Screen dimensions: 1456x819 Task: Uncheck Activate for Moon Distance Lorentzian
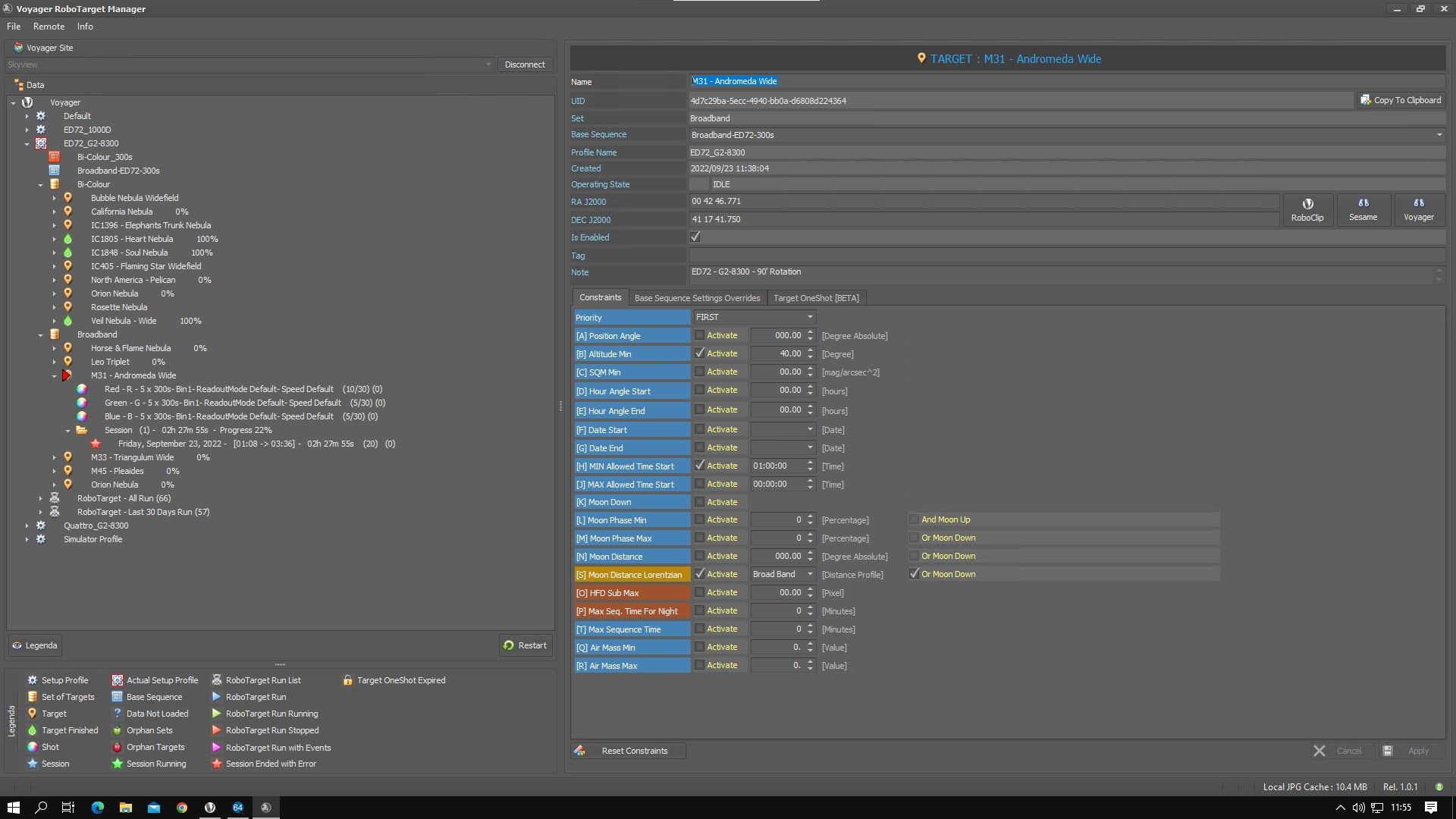[699, 574]
